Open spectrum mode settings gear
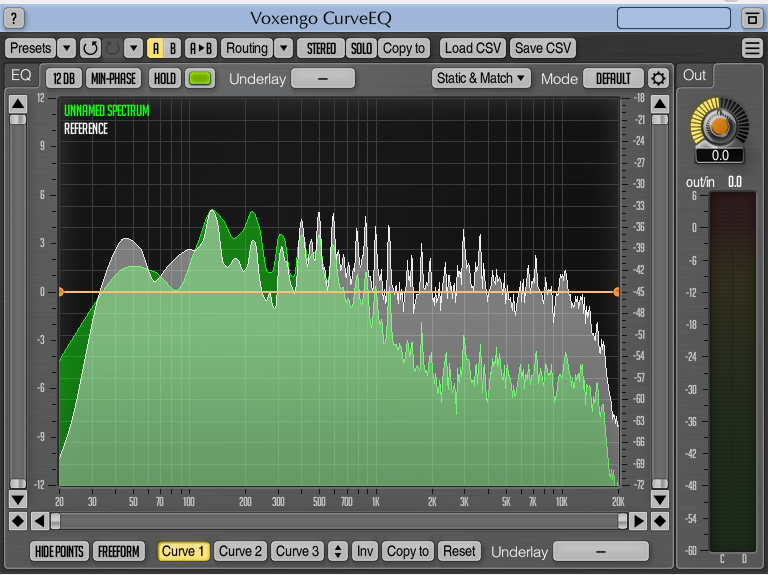768x575 pixels. [658, 79]
